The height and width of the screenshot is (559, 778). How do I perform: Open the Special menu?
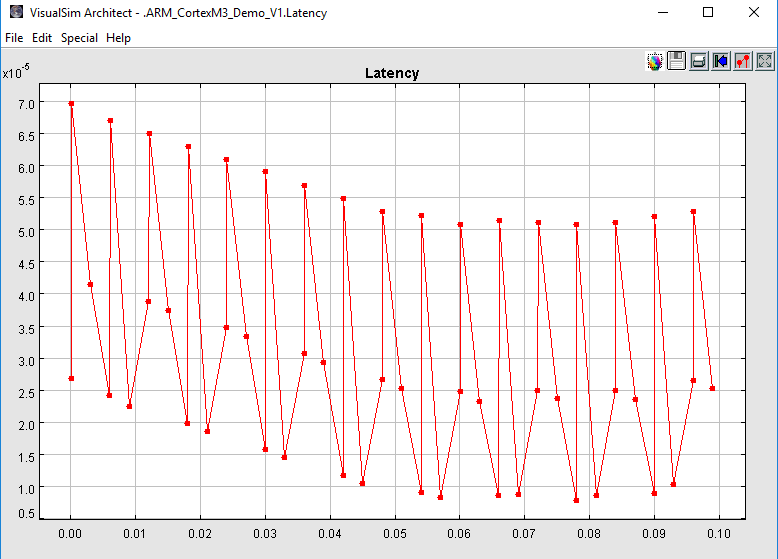79,38
